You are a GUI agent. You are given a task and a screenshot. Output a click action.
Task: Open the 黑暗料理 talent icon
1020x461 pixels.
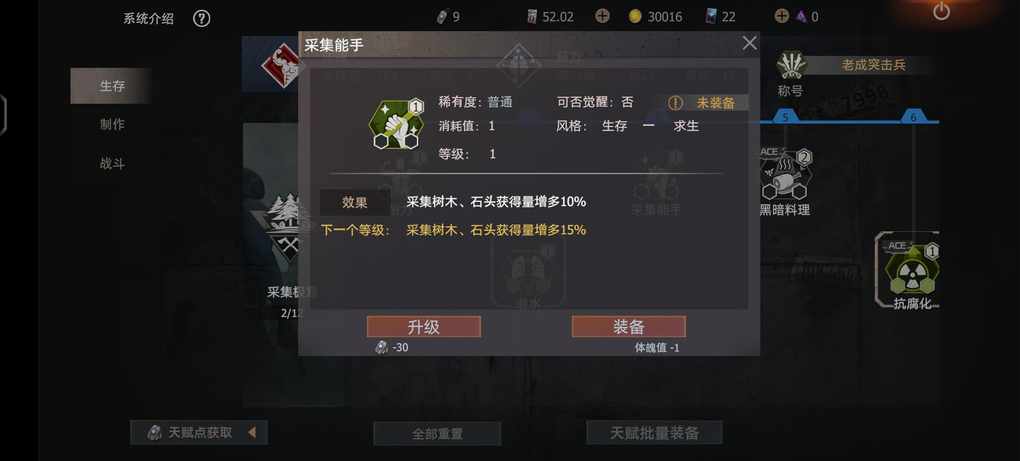tap(786, 174)
